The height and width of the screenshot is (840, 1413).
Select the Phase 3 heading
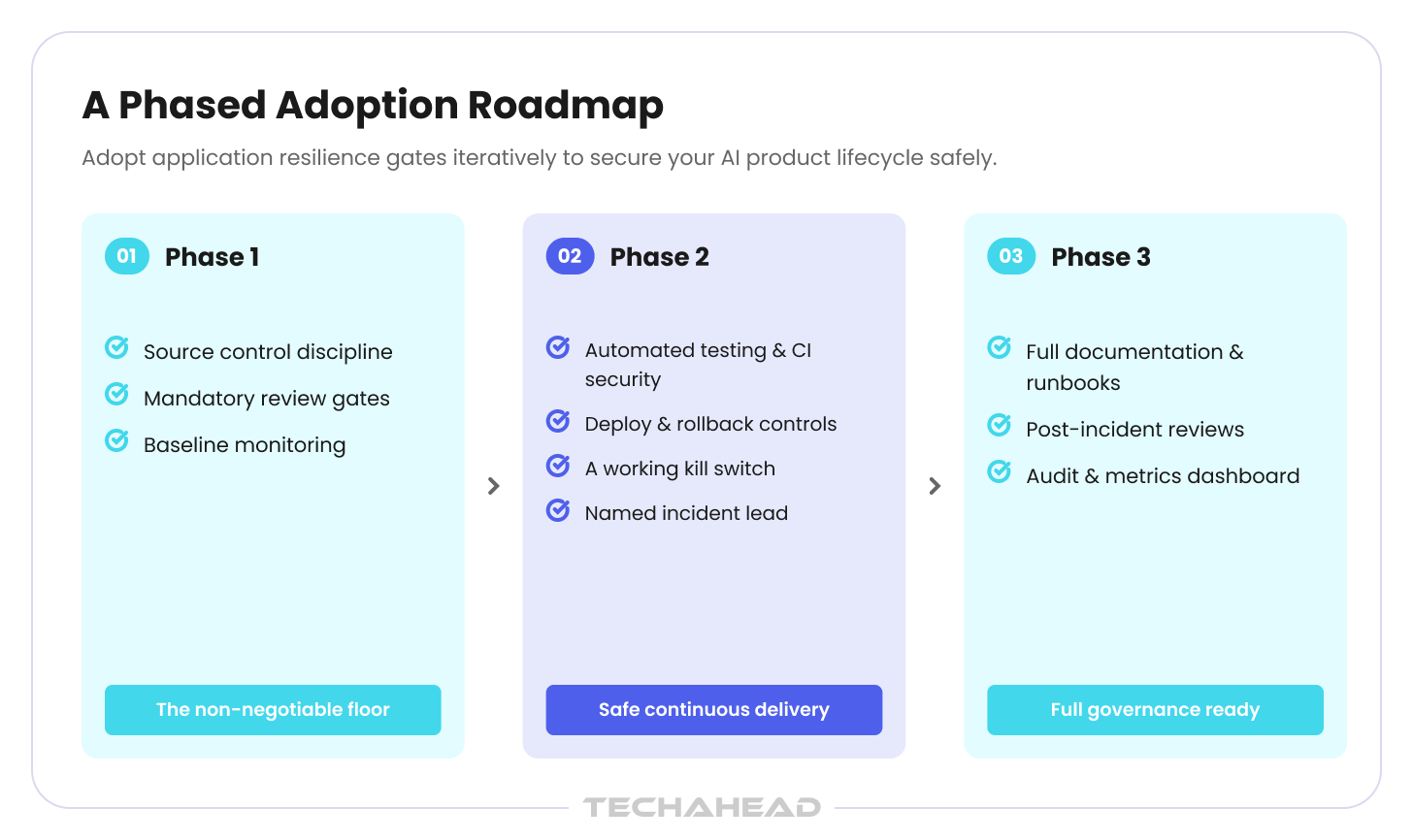(1101, 257)
